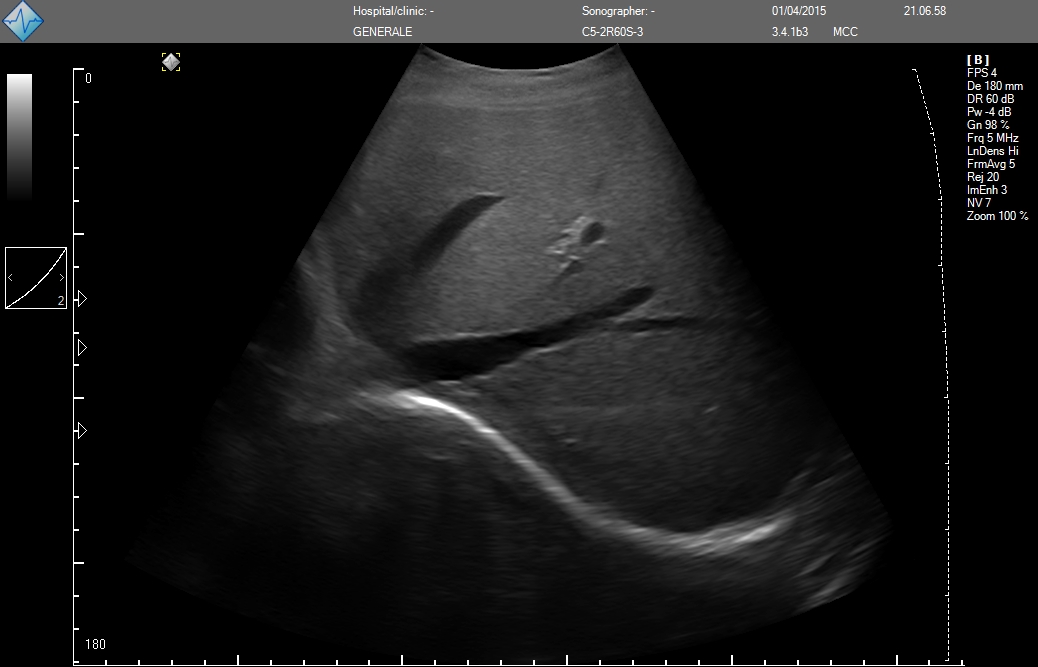Click the grayscale gradient bar

pyautogui.click(x=19, y=136)
